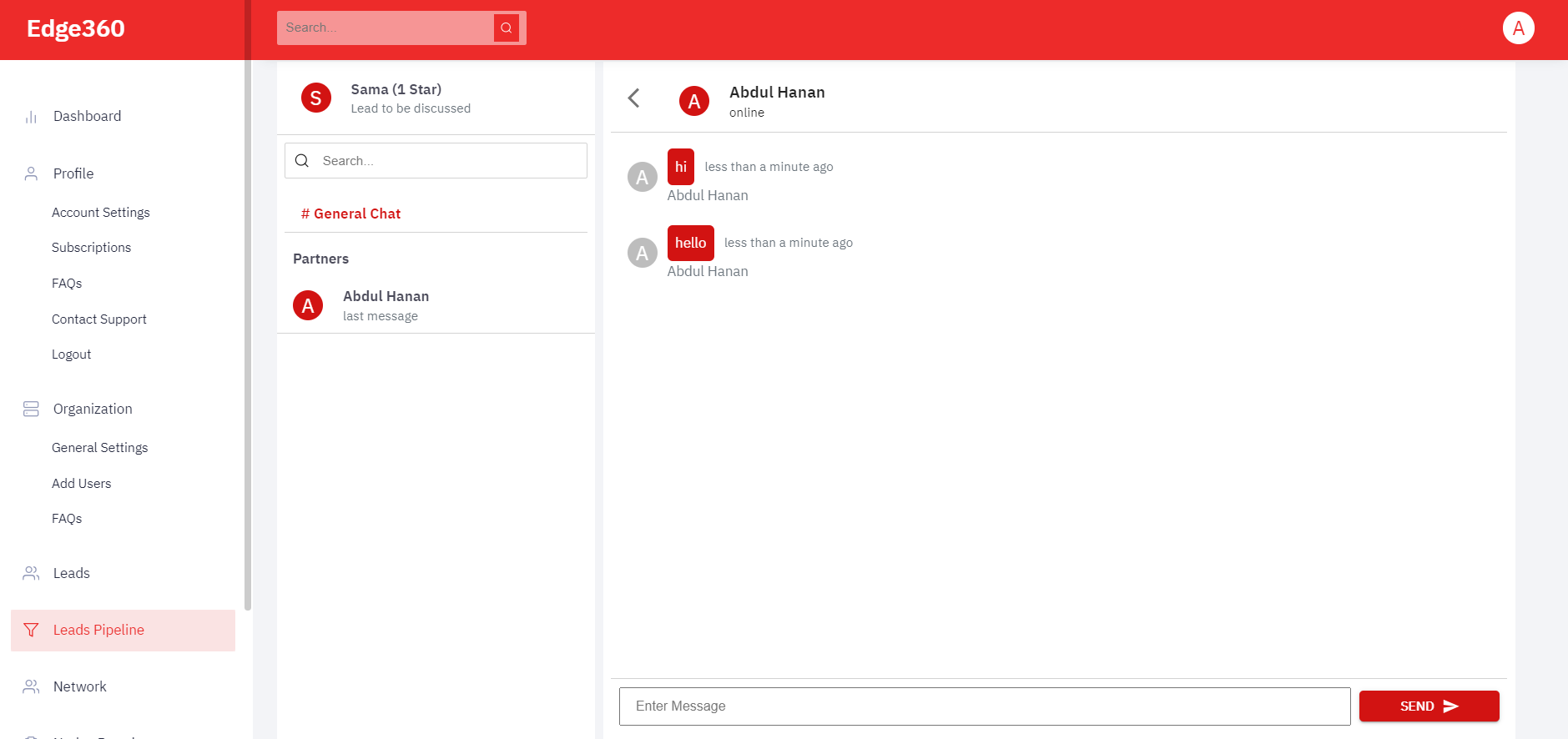Go to Subscriptions in sidebar

[x=91, y=248]
